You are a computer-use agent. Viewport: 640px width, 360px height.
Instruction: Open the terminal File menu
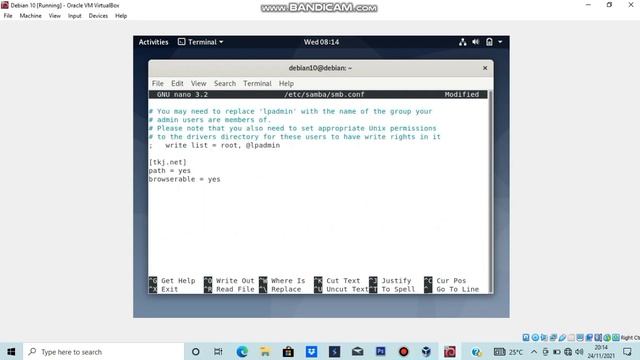158,83
